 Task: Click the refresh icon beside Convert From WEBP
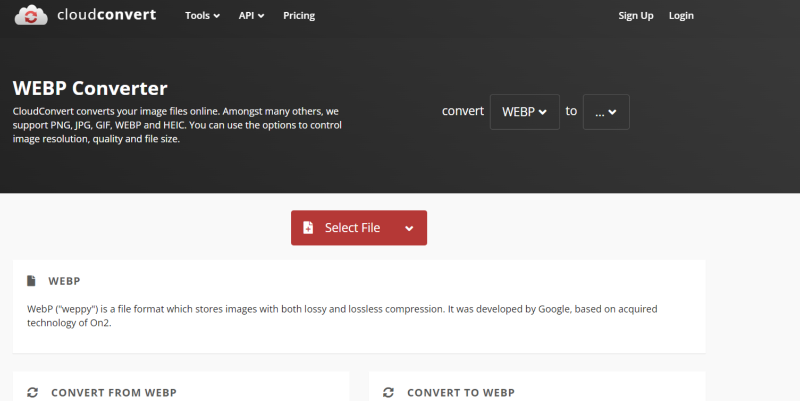coord(33,392)
